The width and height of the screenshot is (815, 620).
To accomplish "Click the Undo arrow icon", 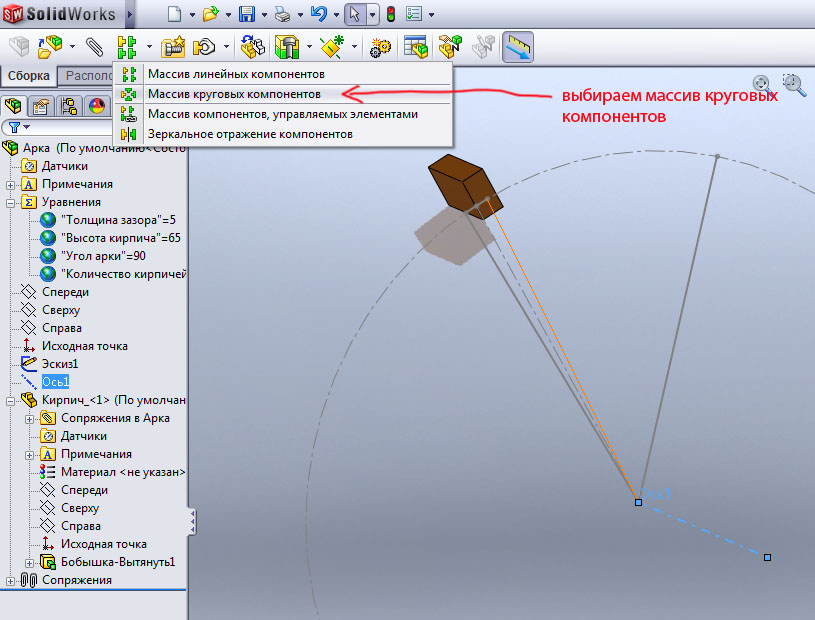I will pyautogui.click(x=318, y=15).
